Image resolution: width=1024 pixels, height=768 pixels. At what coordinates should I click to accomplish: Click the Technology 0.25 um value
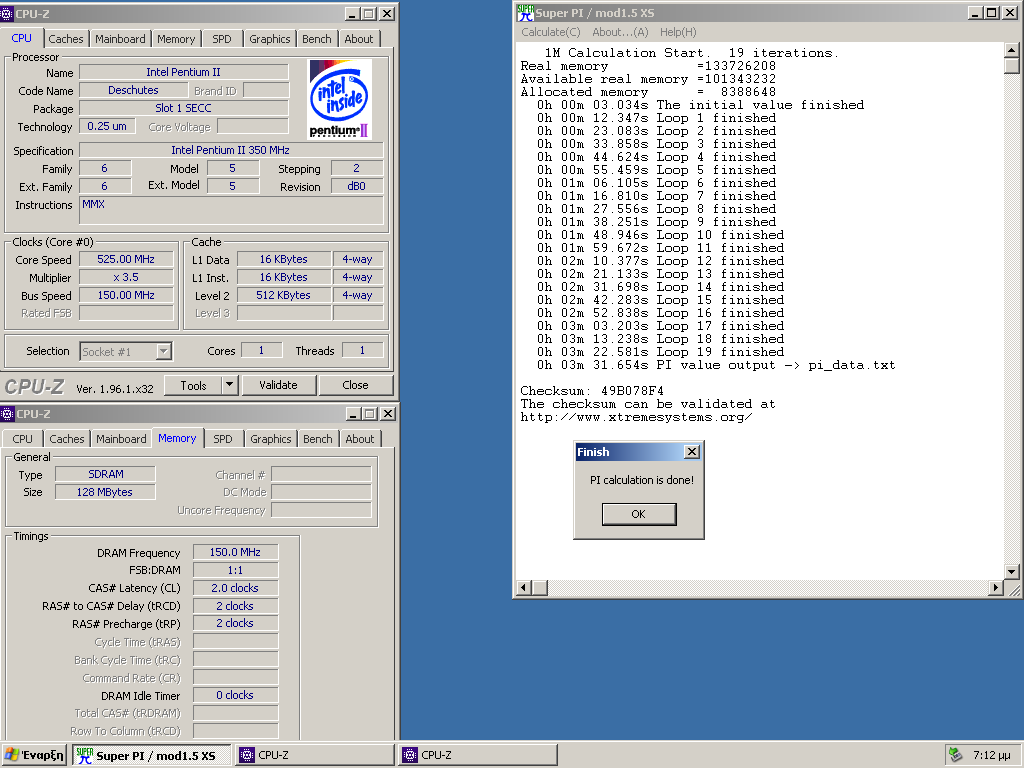pos(107,126)
